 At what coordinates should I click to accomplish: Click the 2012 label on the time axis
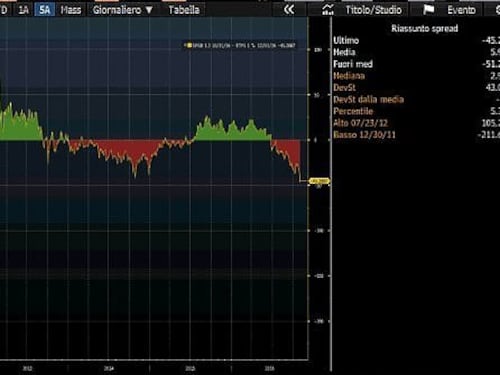click(x=27, y=368)
